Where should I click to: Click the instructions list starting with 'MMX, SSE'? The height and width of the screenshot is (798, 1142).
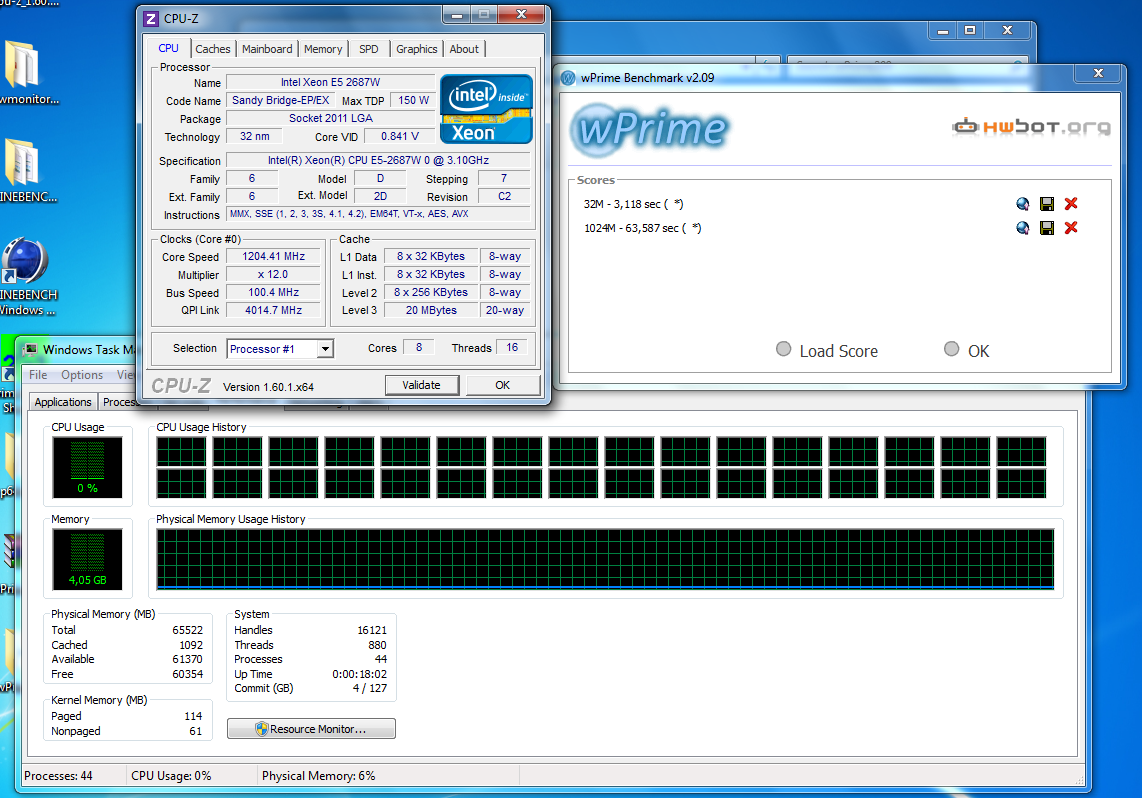click(378, 214)
